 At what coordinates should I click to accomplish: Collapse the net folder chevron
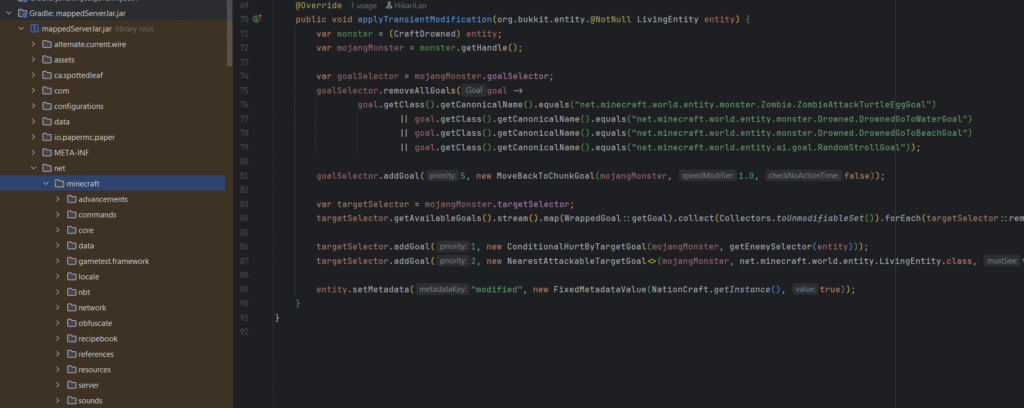coord(33,168)
